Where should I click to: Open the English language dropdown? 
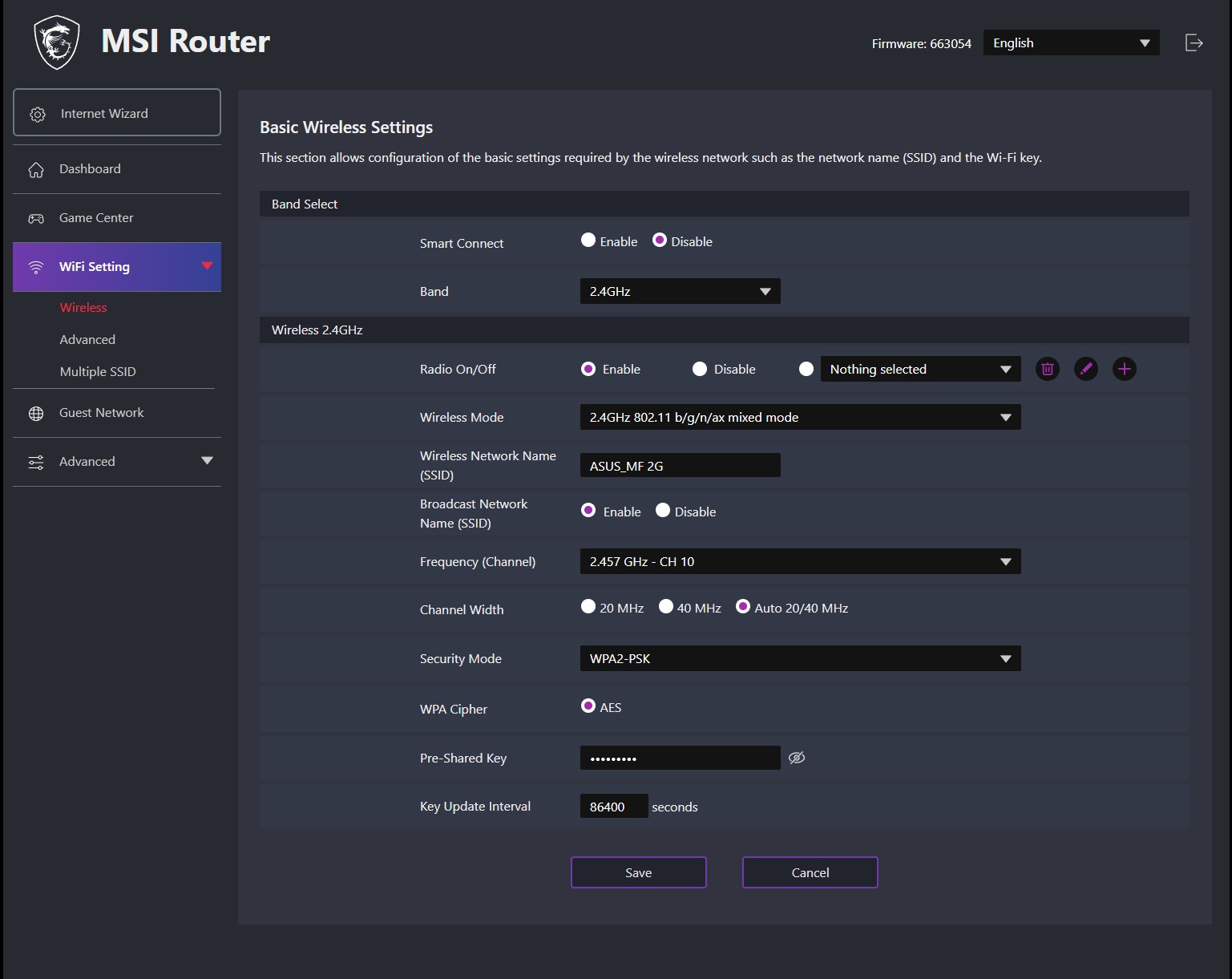tap(1071, 42)
